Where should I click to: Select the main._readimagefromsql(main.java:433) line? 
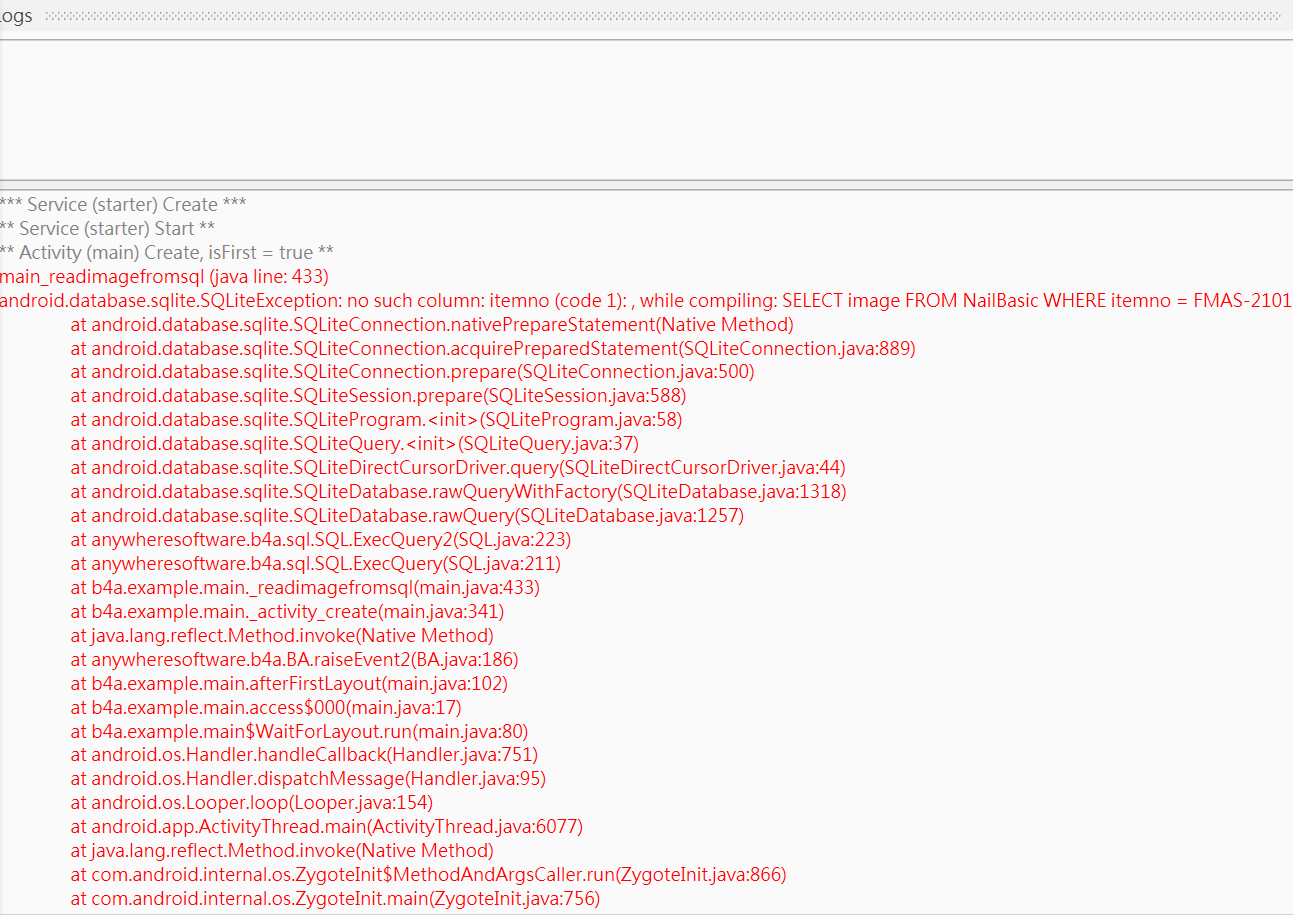(x=305, y=588)
